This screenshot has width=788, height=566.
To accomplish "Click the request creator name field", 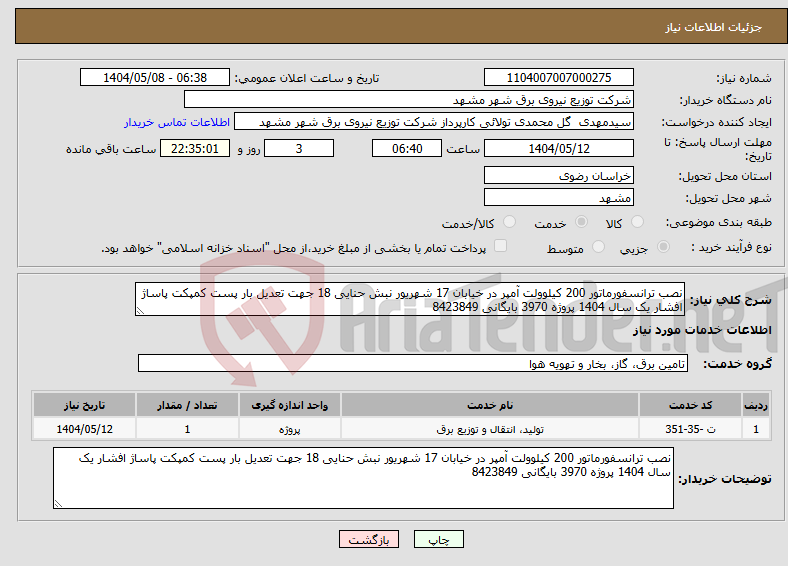I will pyautogui.click(x=434, y=122).
